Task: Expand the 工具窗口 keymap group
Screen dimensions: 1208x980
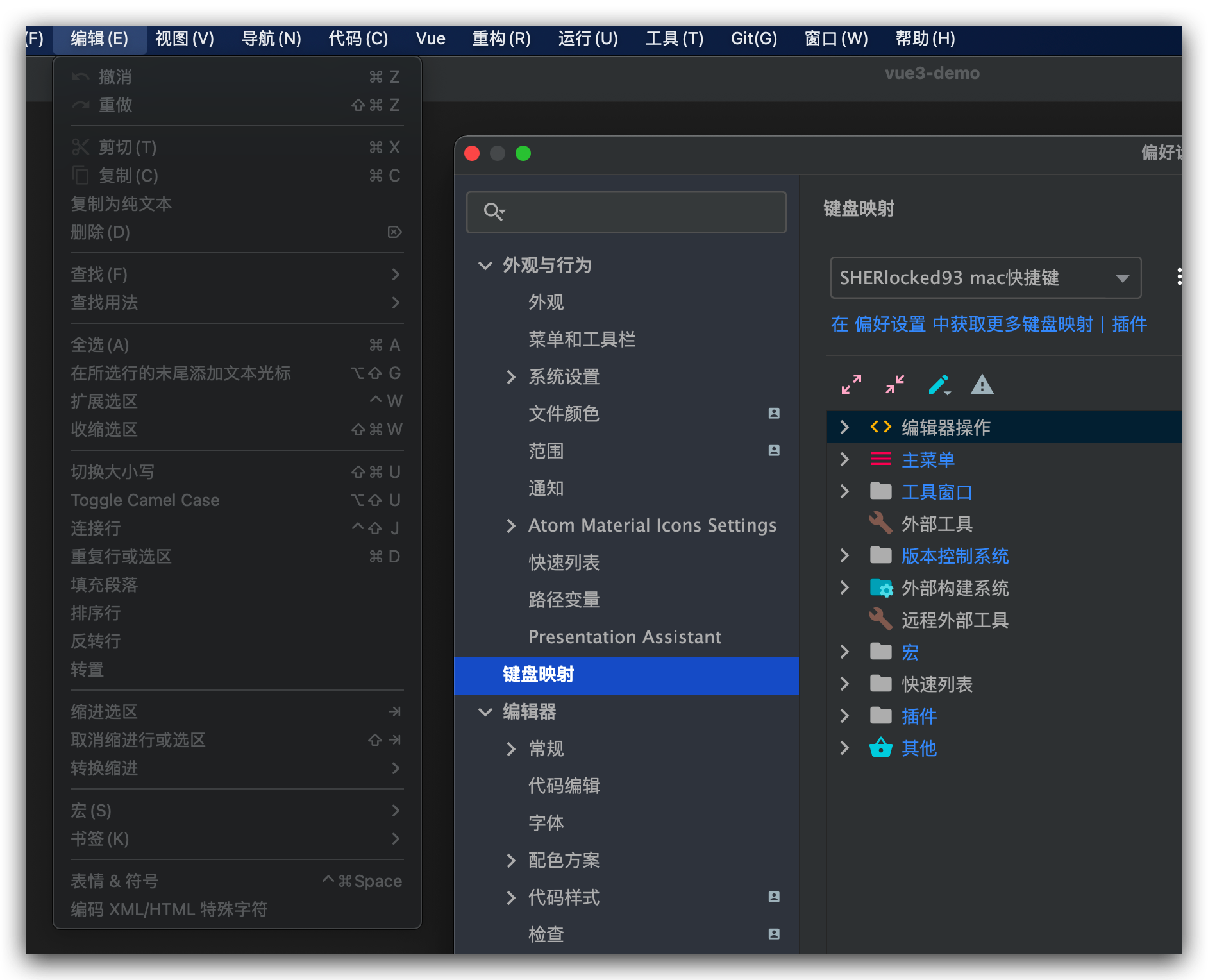Action: coord(844,491)
